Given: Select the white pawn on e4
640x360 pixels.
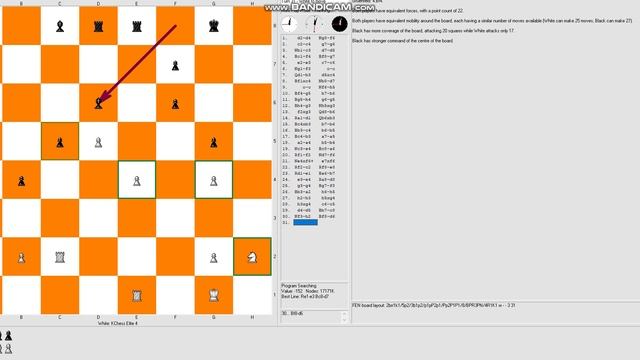Looking at the screenshot, I should click(137, 181).
